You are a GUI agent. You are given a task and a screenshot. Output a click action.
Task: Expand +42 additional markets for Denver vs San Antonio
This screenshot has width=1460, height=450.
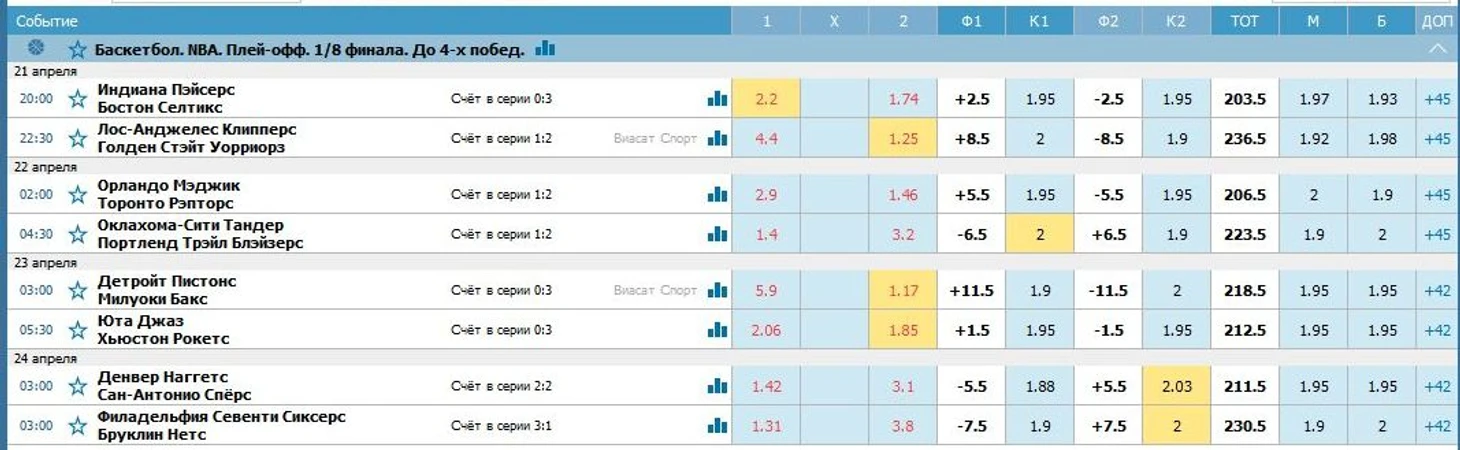coord(1437,386)
